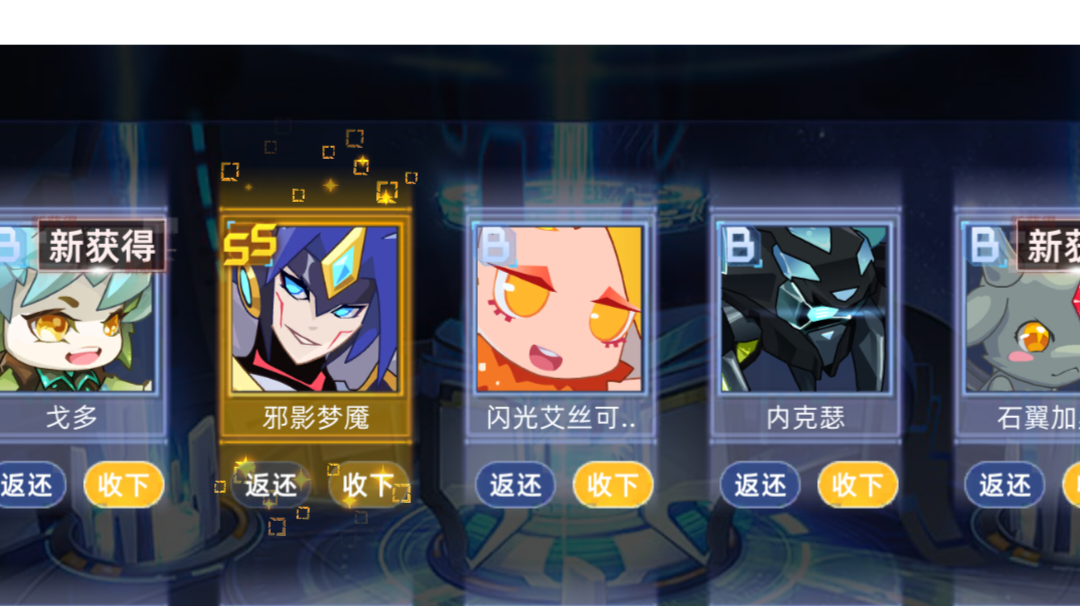The image size is (1080, 606).
Task: Click 收下 under 内克瑟
Action: click(x=858, y=485)
